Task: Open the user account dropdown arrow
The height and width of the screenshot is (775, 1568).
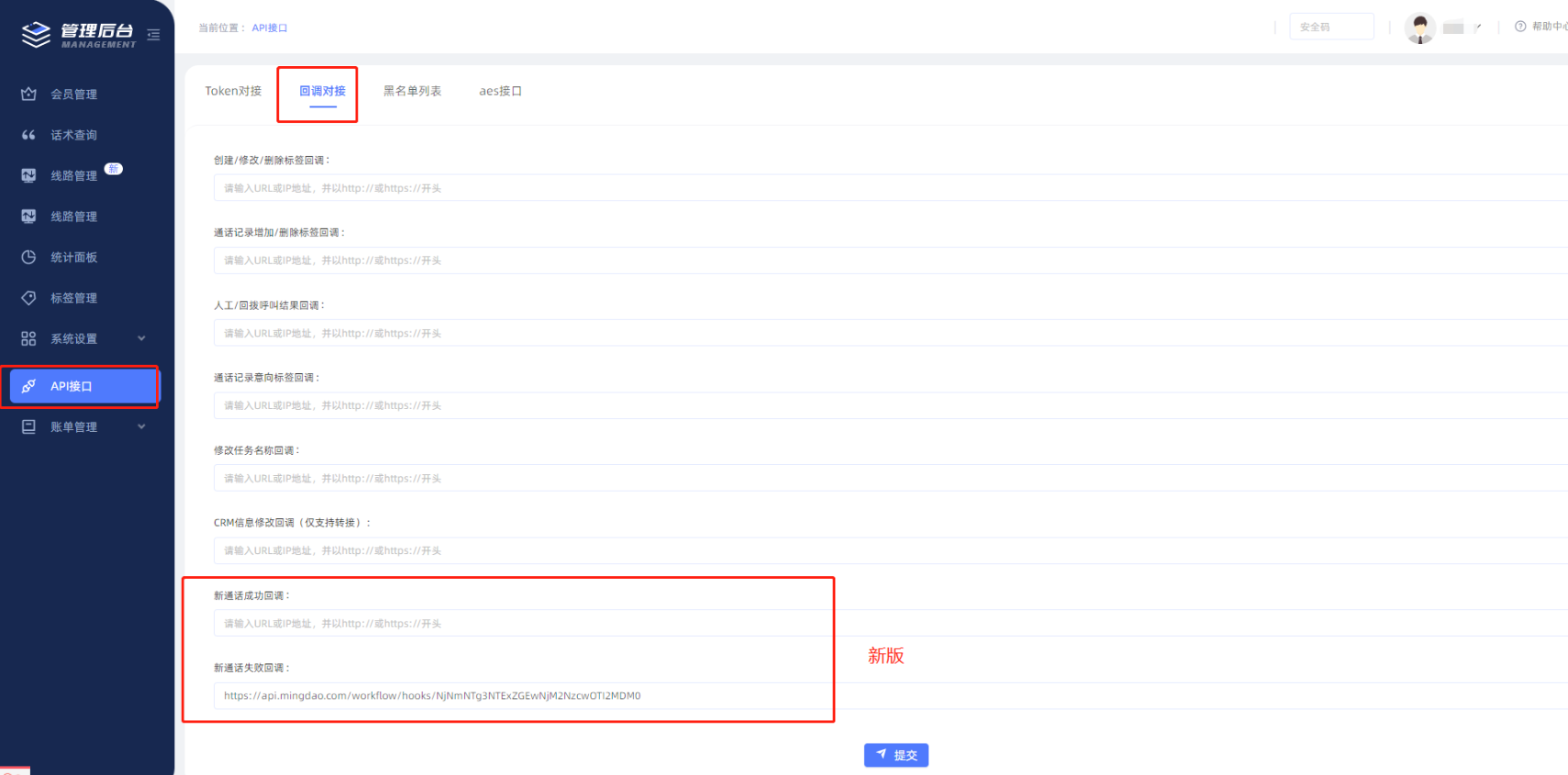Action: 1477,28
